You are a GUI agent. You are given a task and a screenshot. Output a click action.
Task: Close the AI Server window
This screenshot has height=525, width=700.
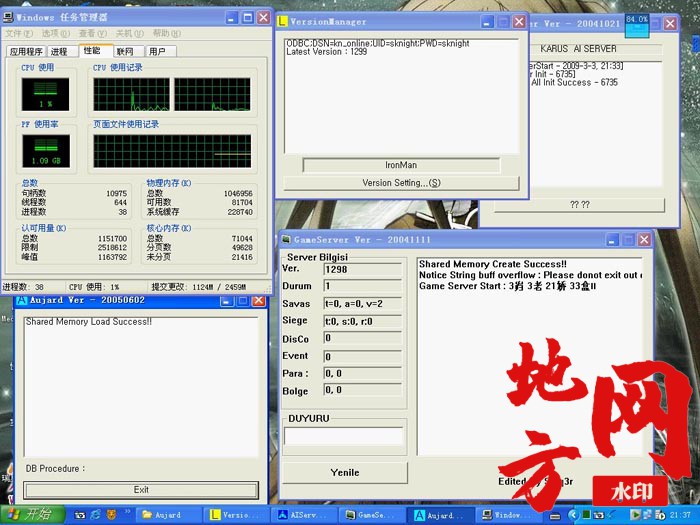(670, 24)
